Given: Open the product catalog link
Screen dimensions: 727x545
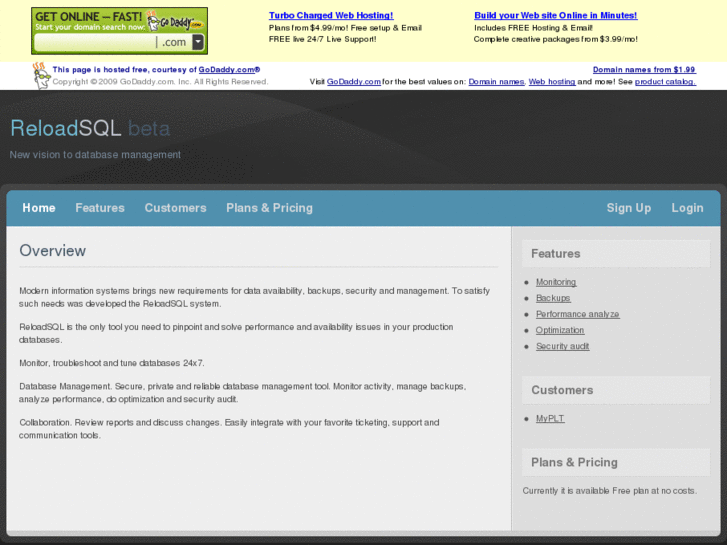Looking at the screenshot, I should pos(665,82).
